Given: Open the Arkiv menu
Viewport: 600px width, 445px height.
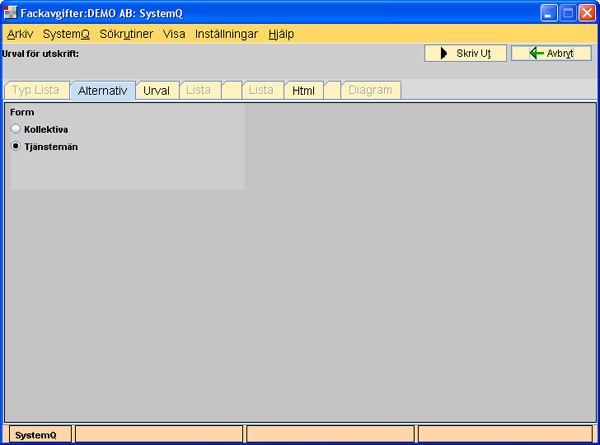Looking at the screenshot, I should pyautogui.click(x=20, y=33).
